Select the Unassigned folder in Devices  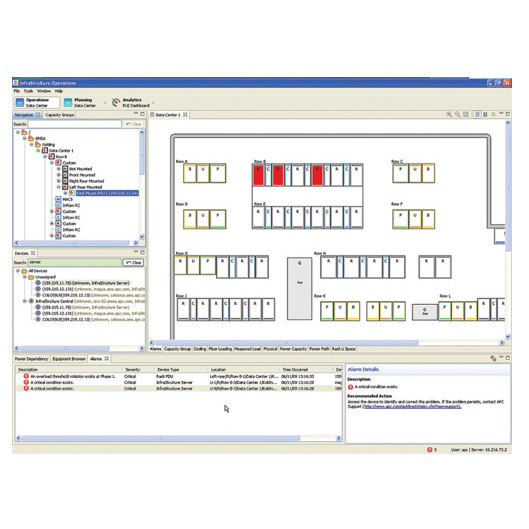point(45,277)
